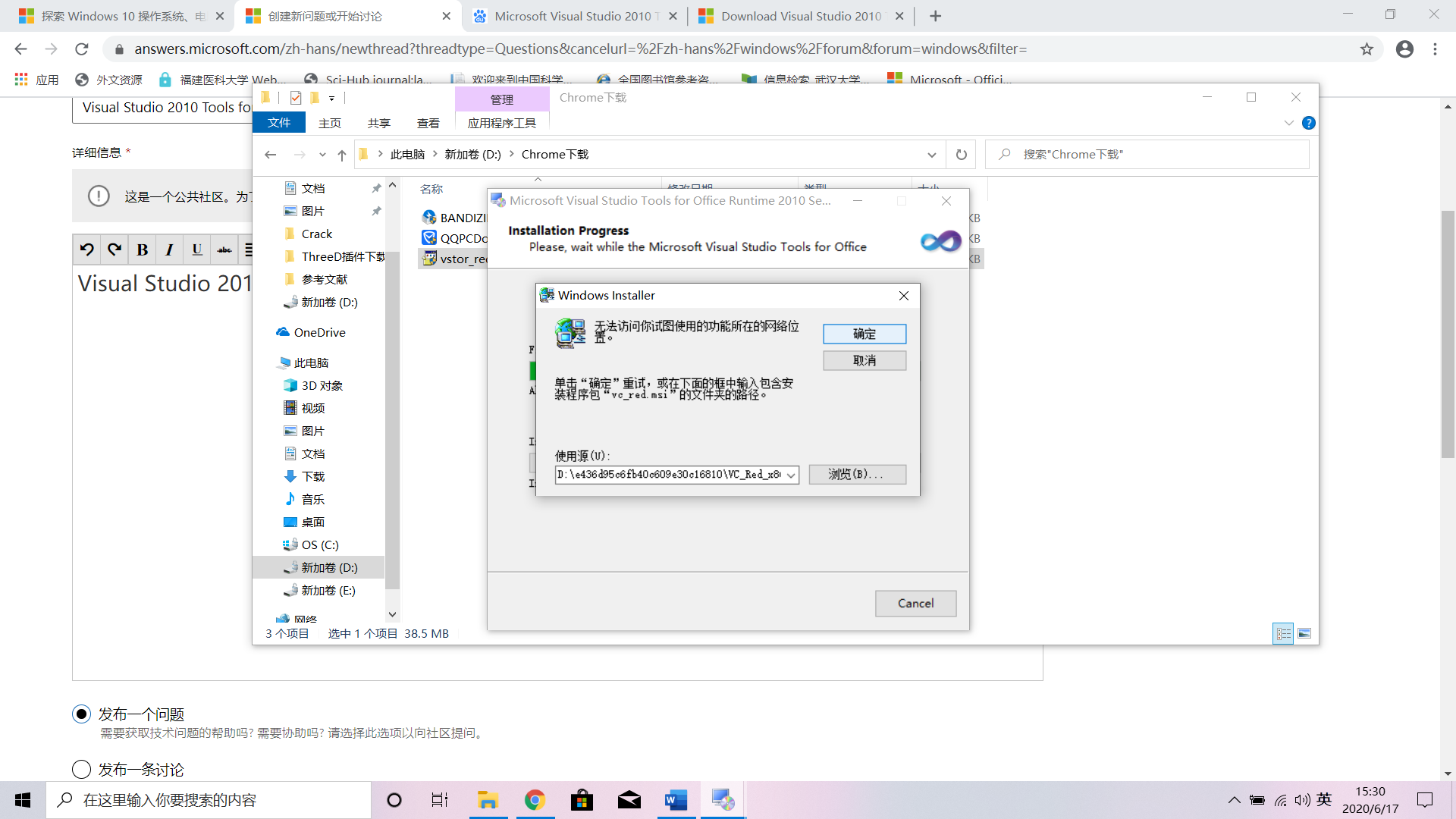Open the 应用程序工具 ribbon tab
Screen dimensions: 1456x819
click(x=502, y=123)
